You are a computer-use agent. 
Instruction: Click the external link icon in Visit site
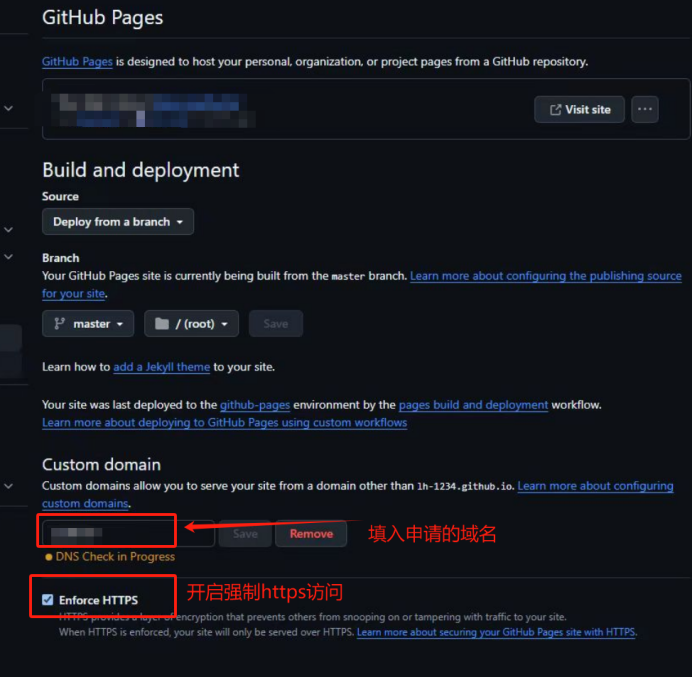point(555,109)
